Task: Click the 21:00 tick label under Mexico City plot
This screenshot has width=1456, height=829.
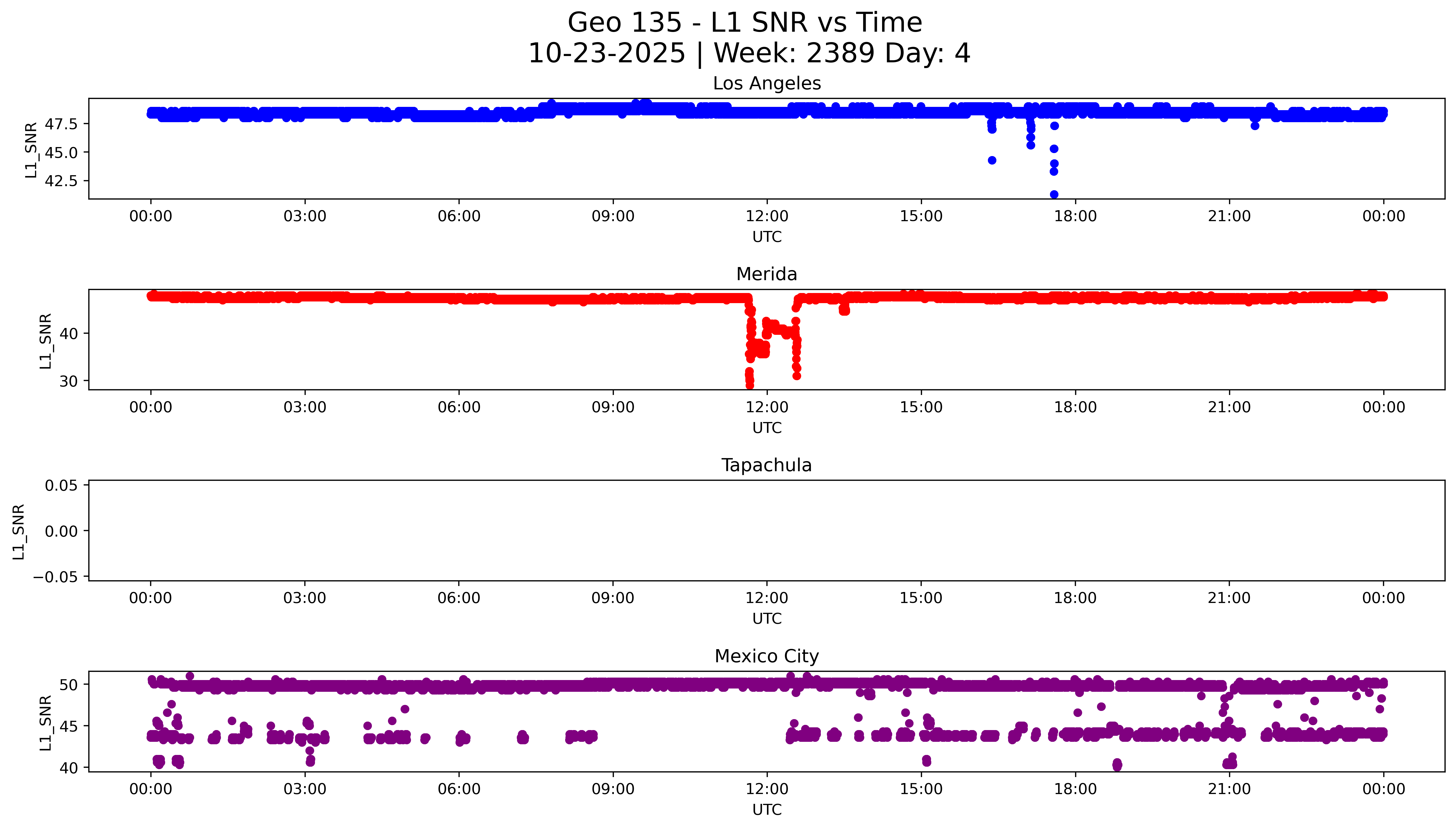Action: [1229, 789]
